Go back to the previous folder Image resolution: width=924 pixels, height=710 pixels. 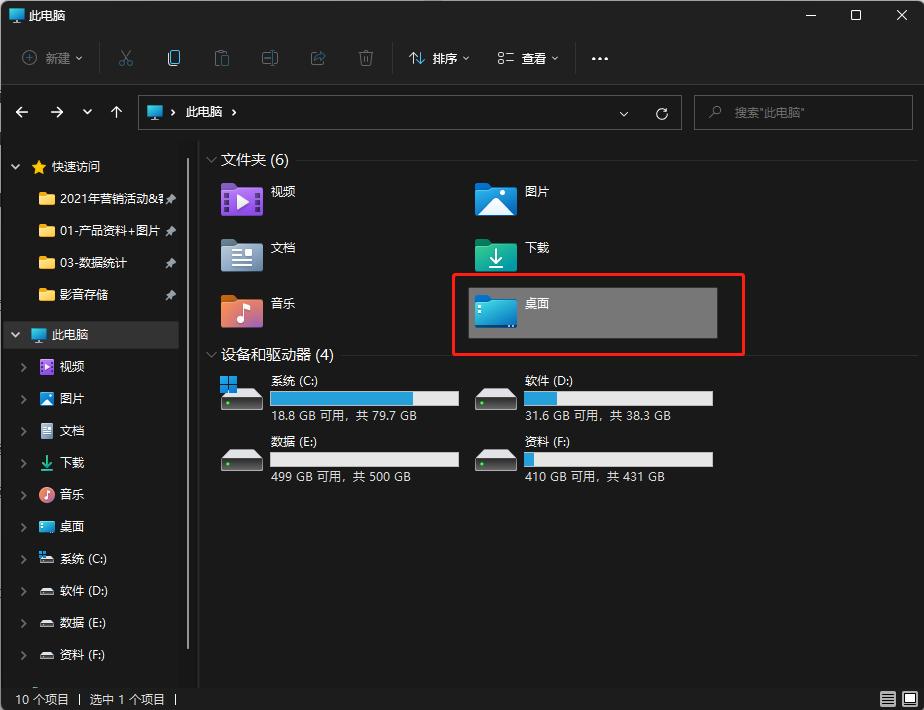tap(22, 112)
